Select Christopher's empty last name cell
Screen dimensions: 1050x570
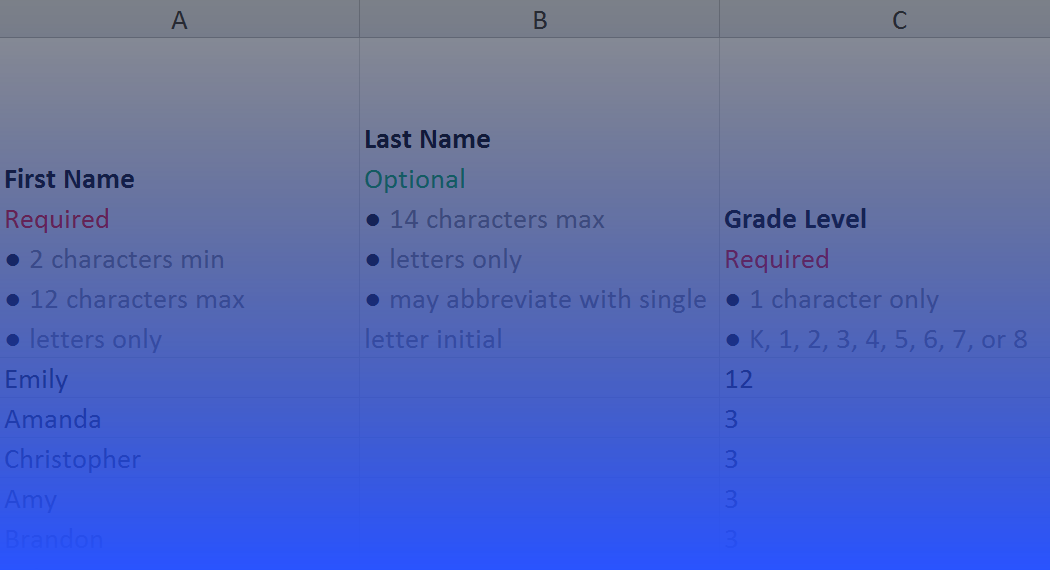click(x=540, y=459)
